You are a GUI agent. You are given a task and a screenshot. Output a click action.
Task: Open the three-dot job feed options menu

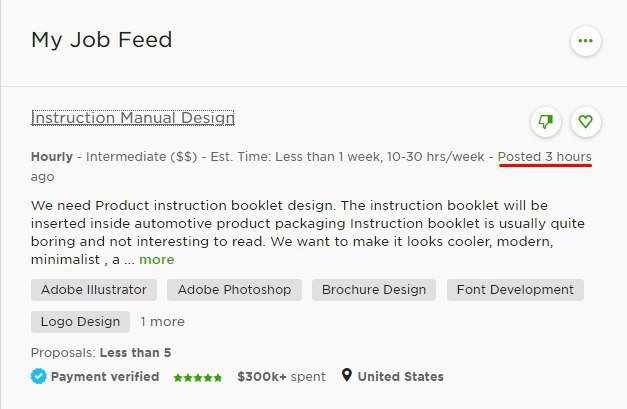[x=585, y=41]
